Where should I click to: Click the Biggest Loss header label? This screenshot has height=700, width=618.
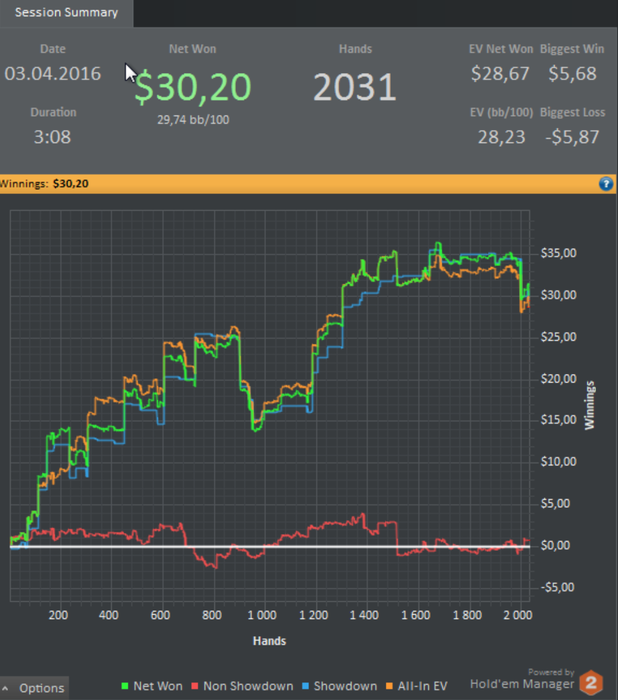click(x=572, y=112)
